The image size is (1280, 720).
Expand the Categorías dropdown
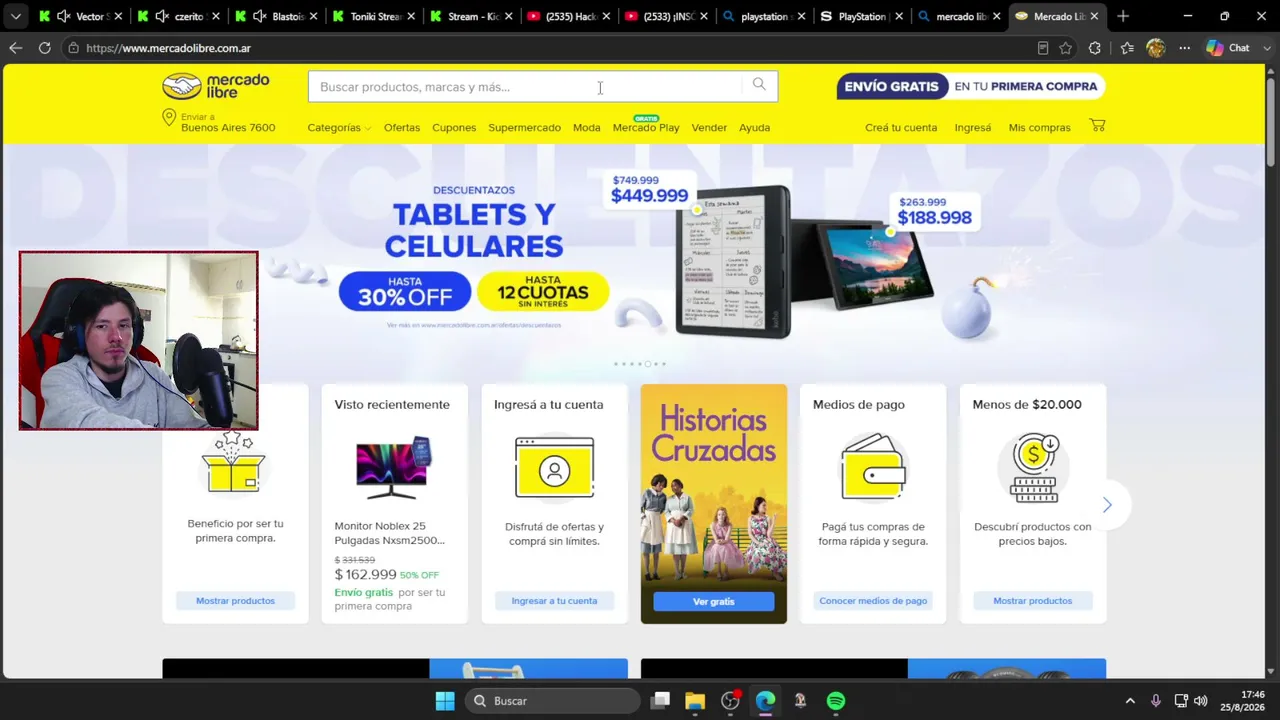(339, 127)
